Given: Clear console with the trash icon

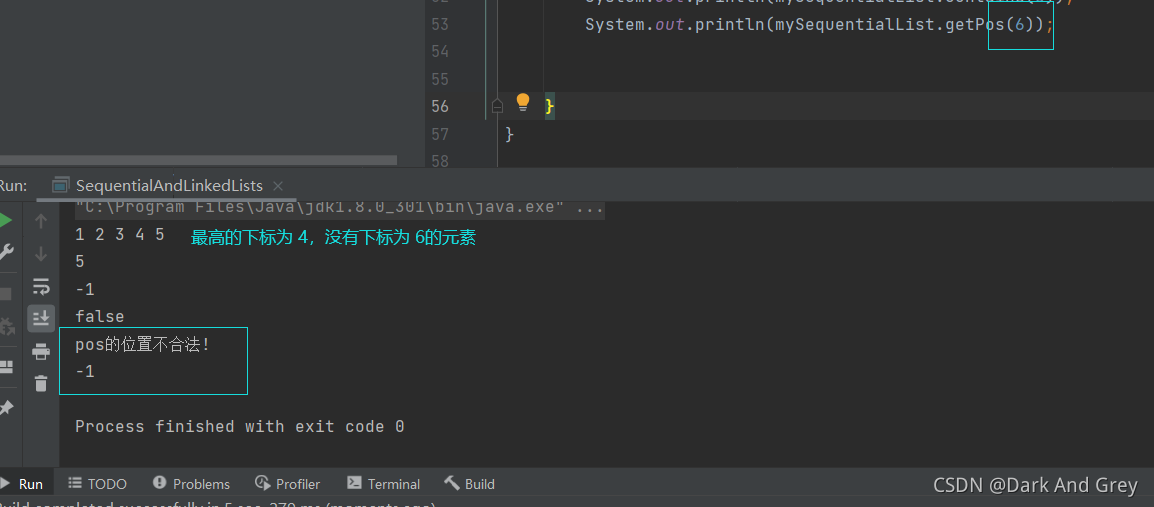Looking at the screenshot, I should click(x=41, y=383).
